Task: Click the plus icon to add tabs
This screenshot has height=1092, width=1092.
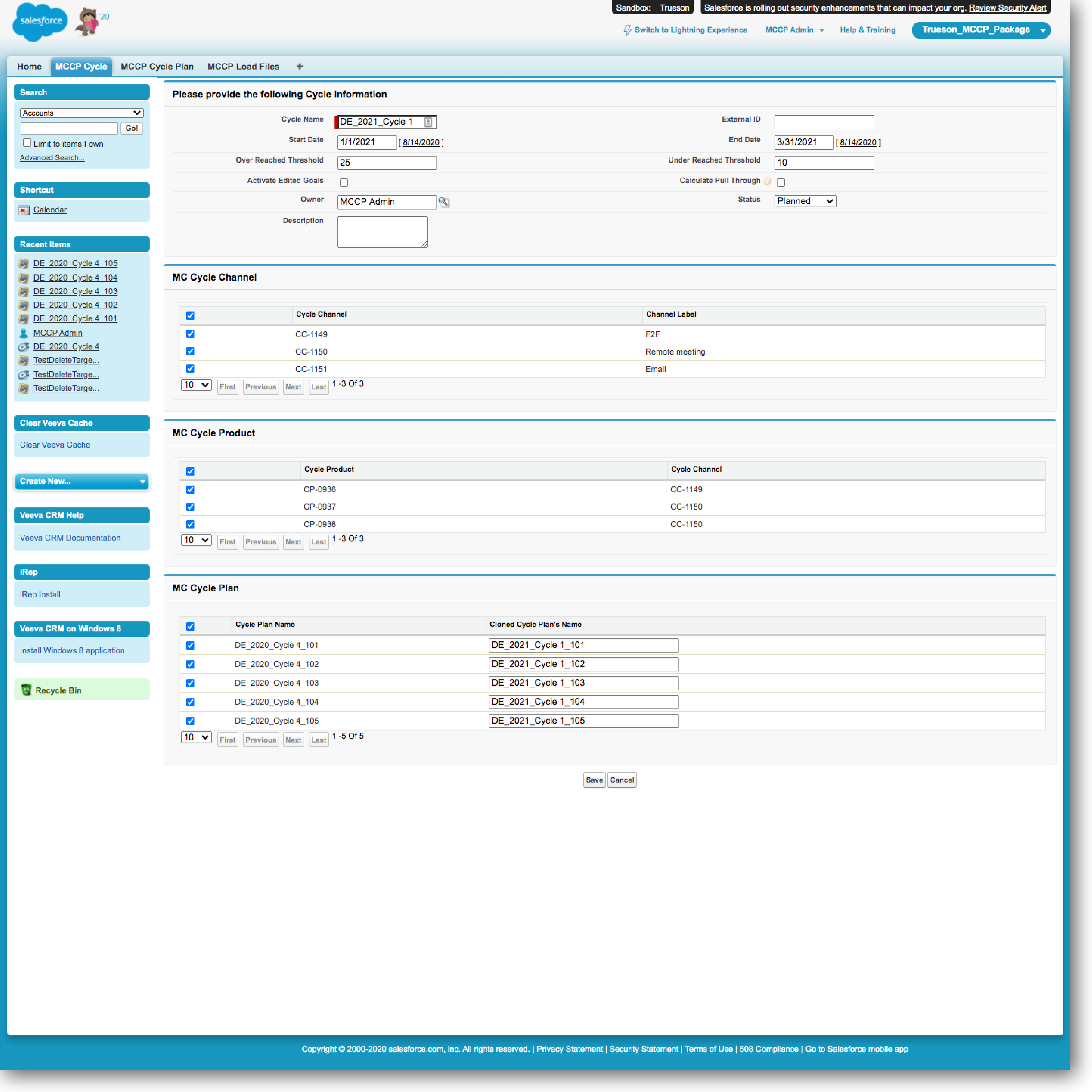Action: point(299,67)
